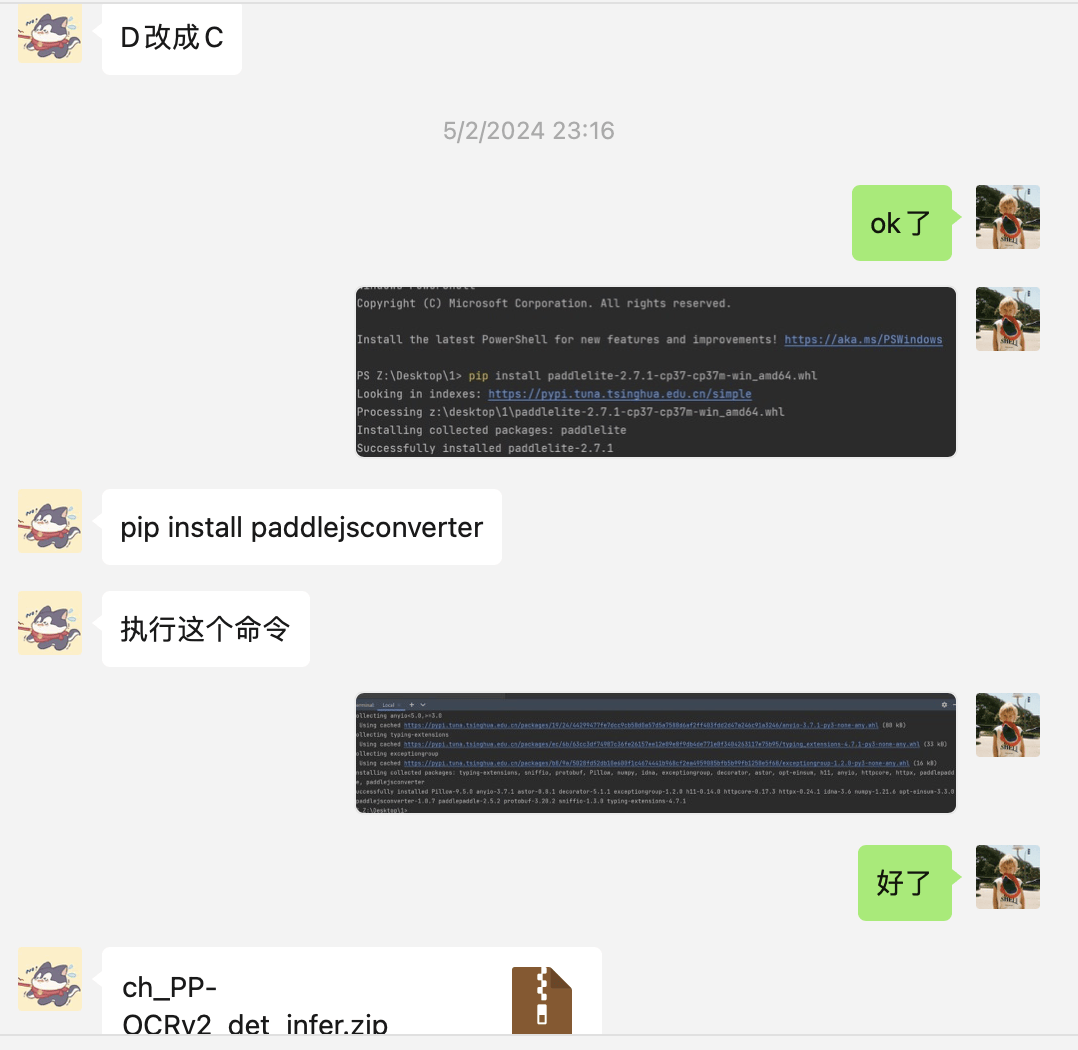Click the sender avatar beside "ok了"
The height and width of the screenshot is (1050, 1078).
[1008, 217]
